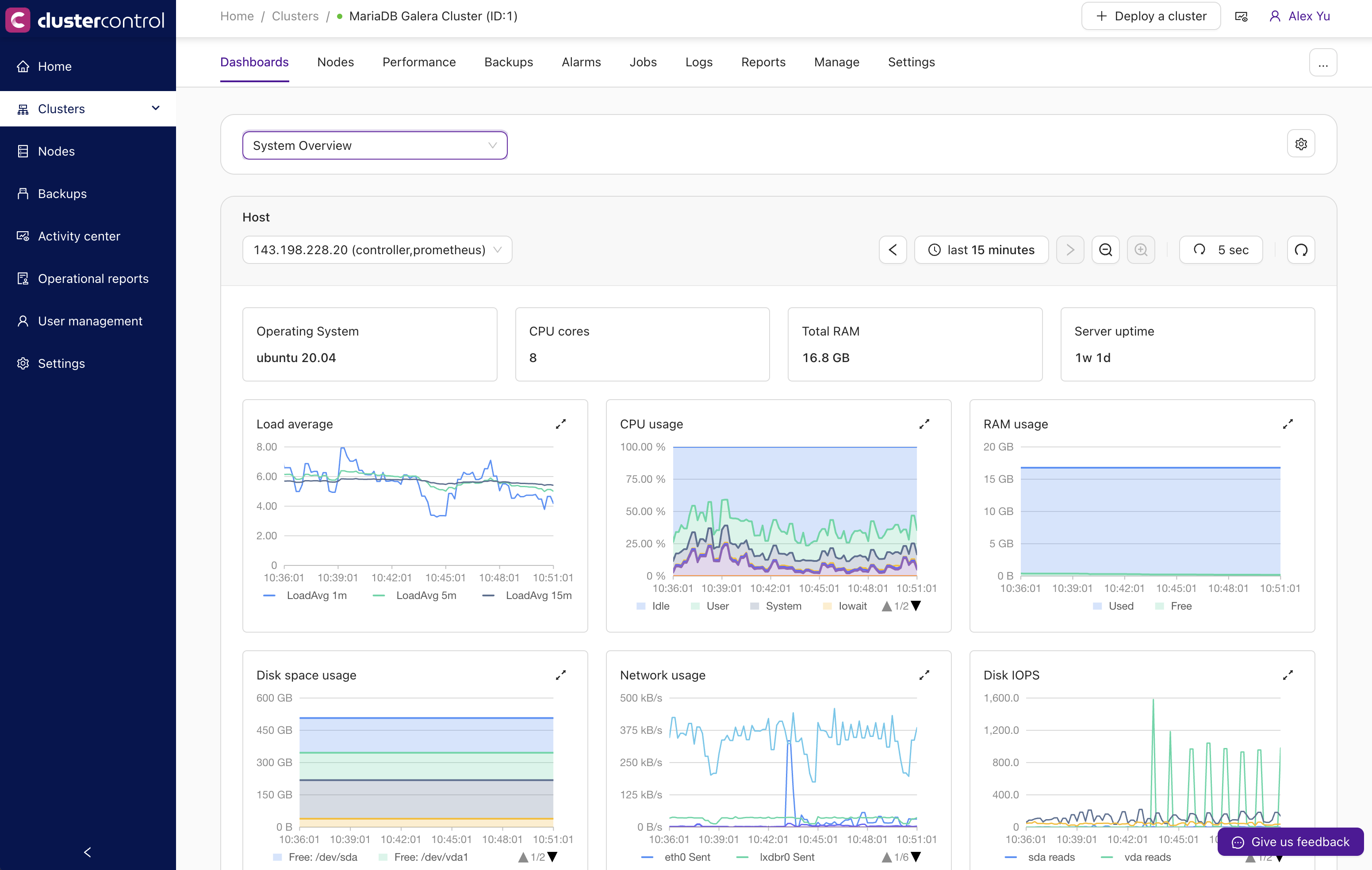Expand the Disk IOPS chart

[1288, 675]
